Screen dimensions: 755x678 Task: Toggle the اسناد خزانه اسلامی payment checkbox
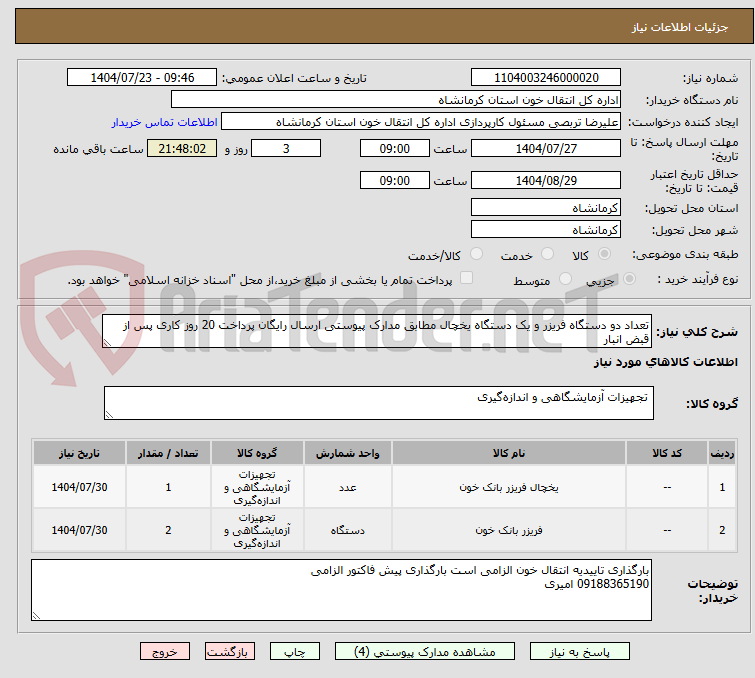point(466,279)
